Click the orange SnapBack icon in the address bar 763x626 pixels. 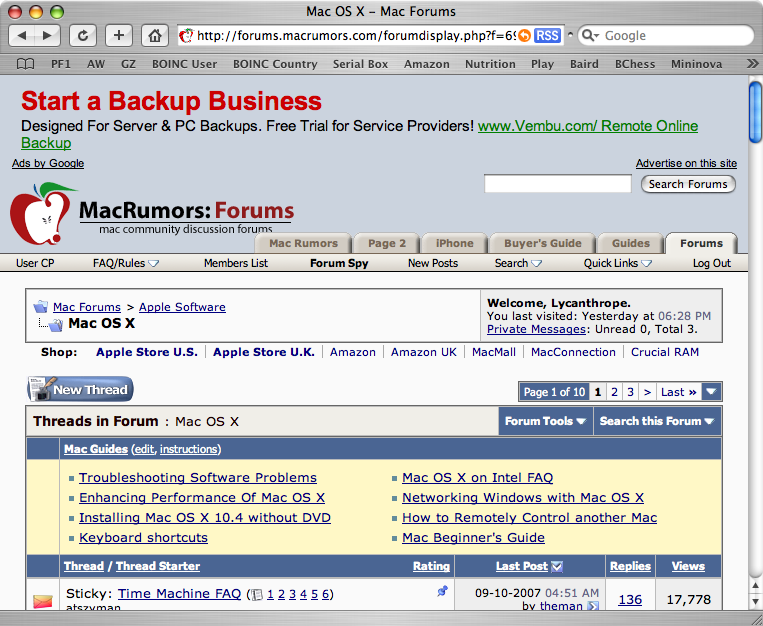click(x=524, y=36)
